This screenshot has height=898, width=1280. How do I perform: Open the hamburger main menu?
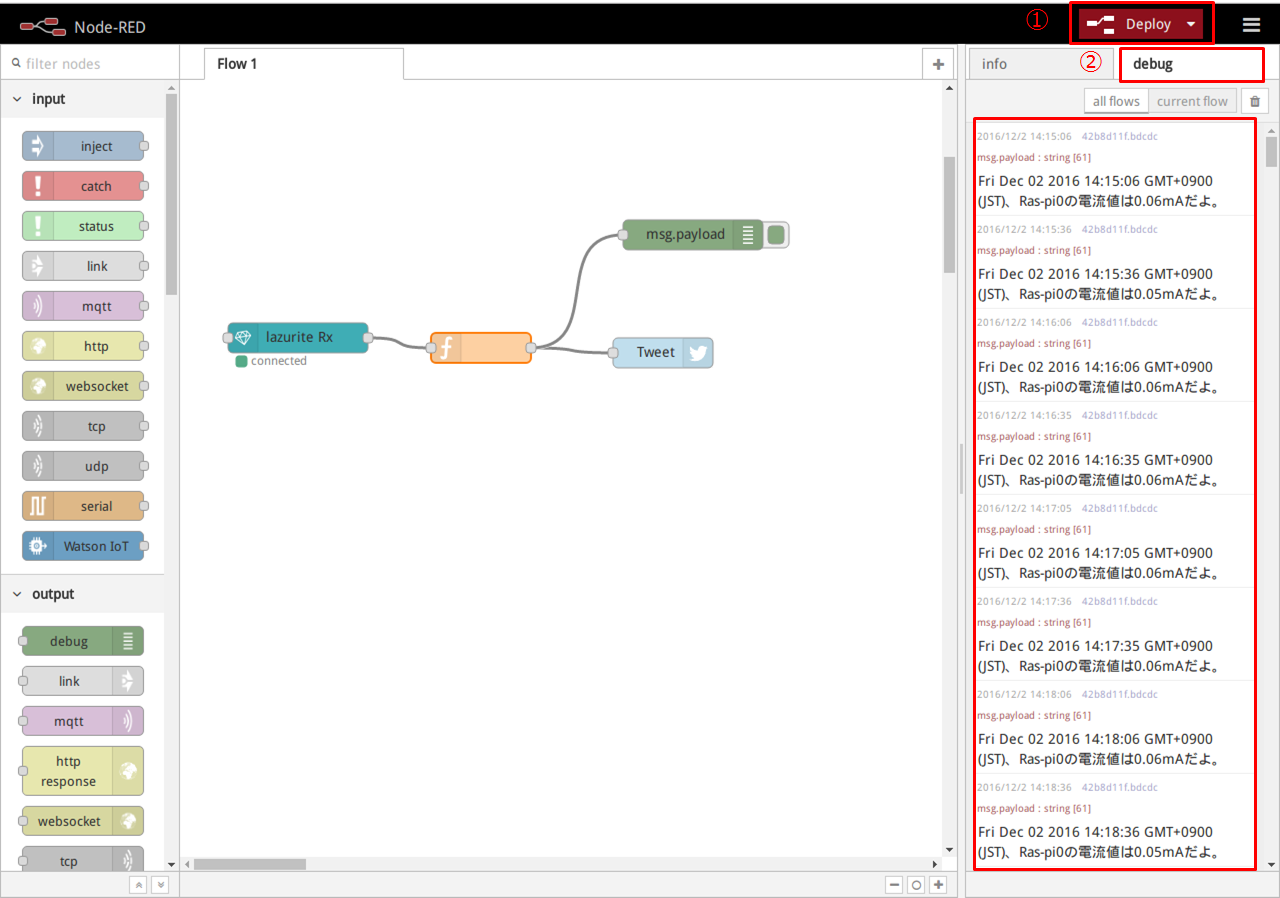pyautogui.click(x=1252, y=25)
